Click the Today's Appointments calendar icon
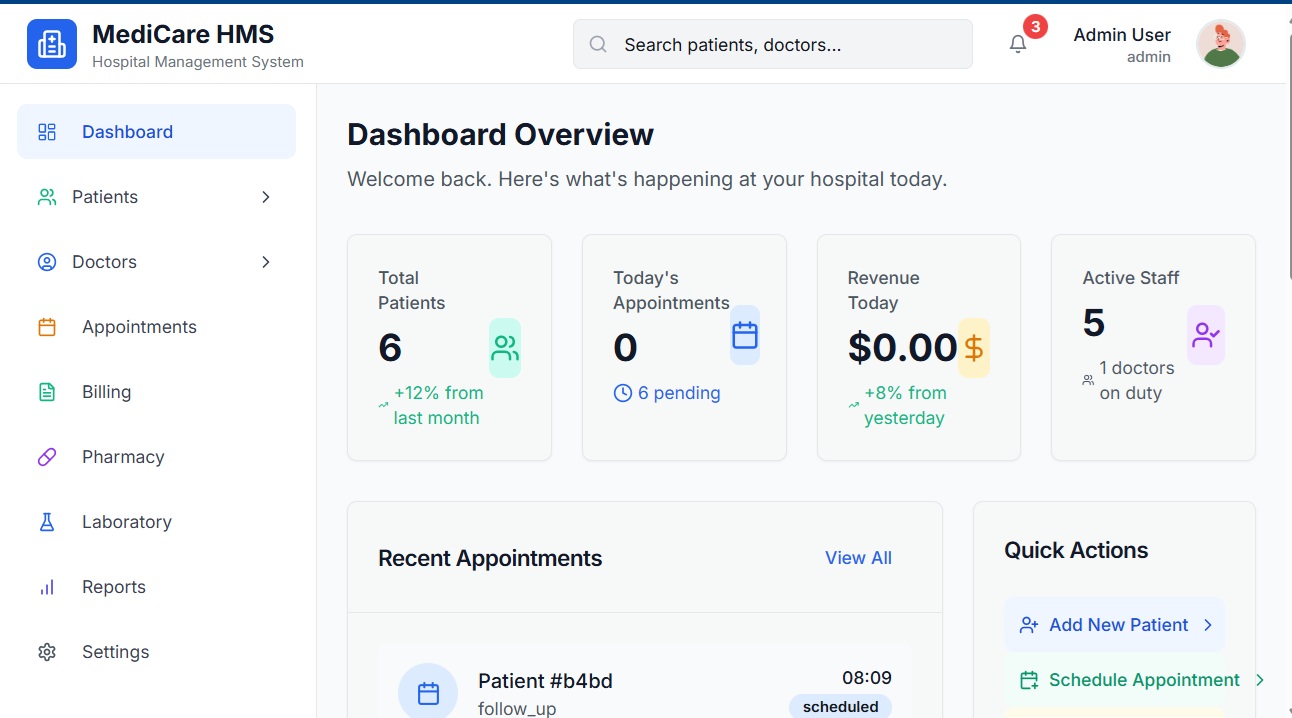 tap(745, 335)
